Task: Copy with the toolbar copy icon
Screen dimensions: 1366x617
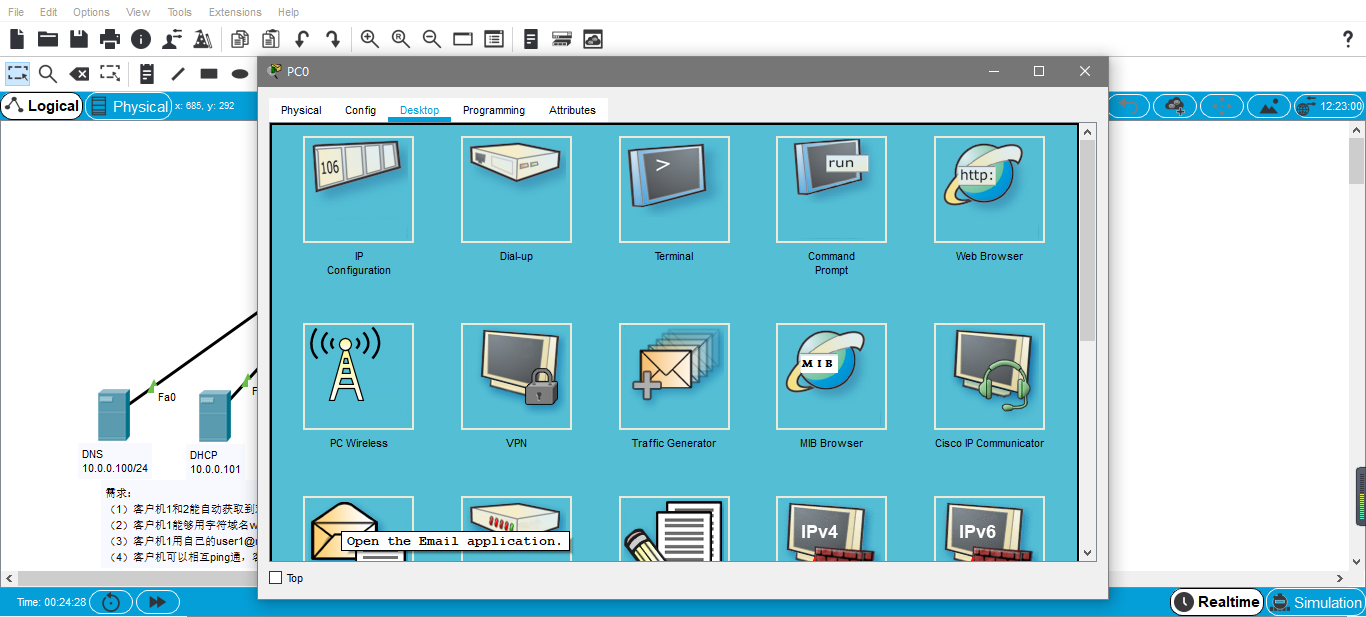Action: (x=240, y=39)
